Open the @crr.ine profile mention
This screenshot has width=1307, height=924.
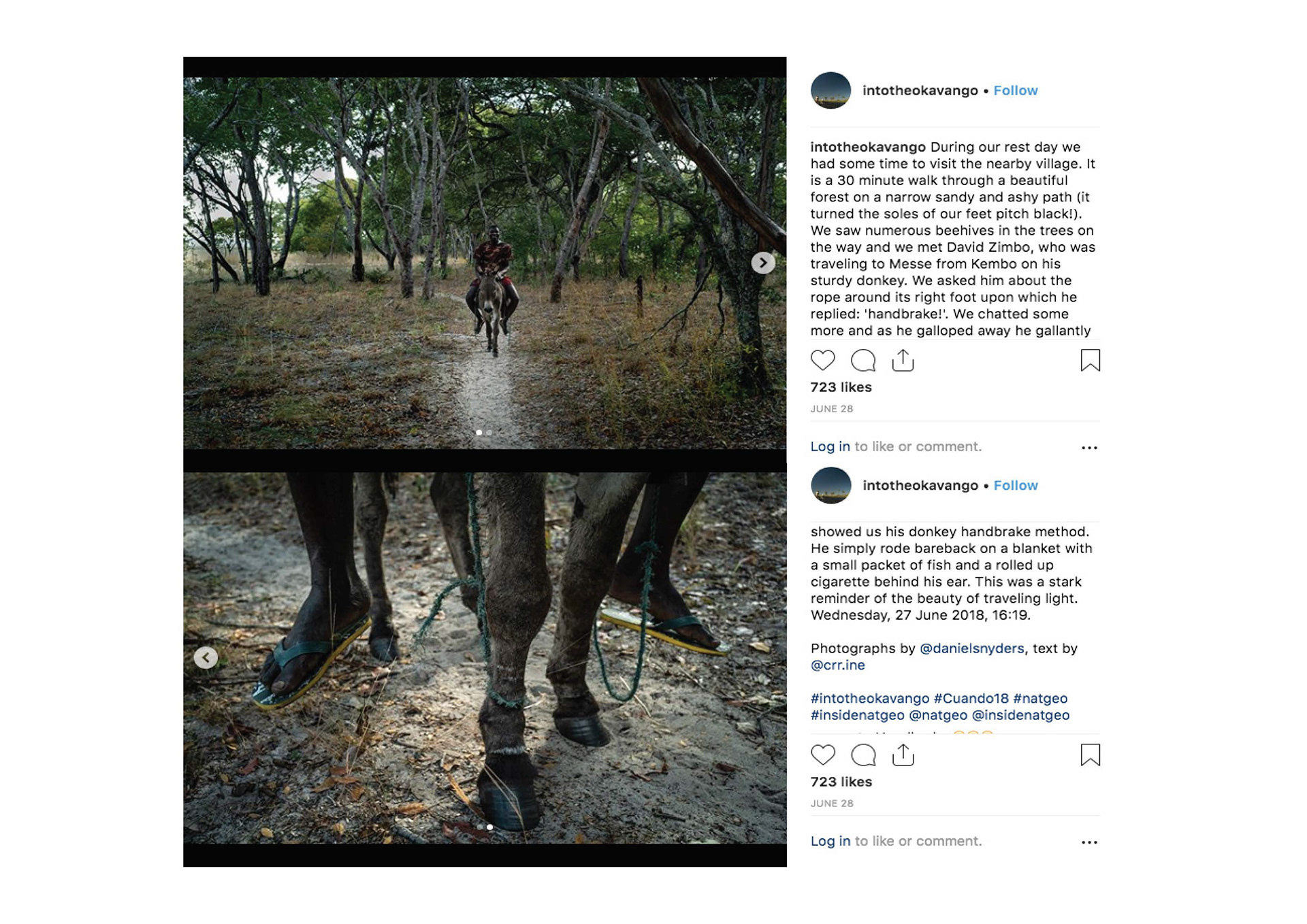click(837, 665)
